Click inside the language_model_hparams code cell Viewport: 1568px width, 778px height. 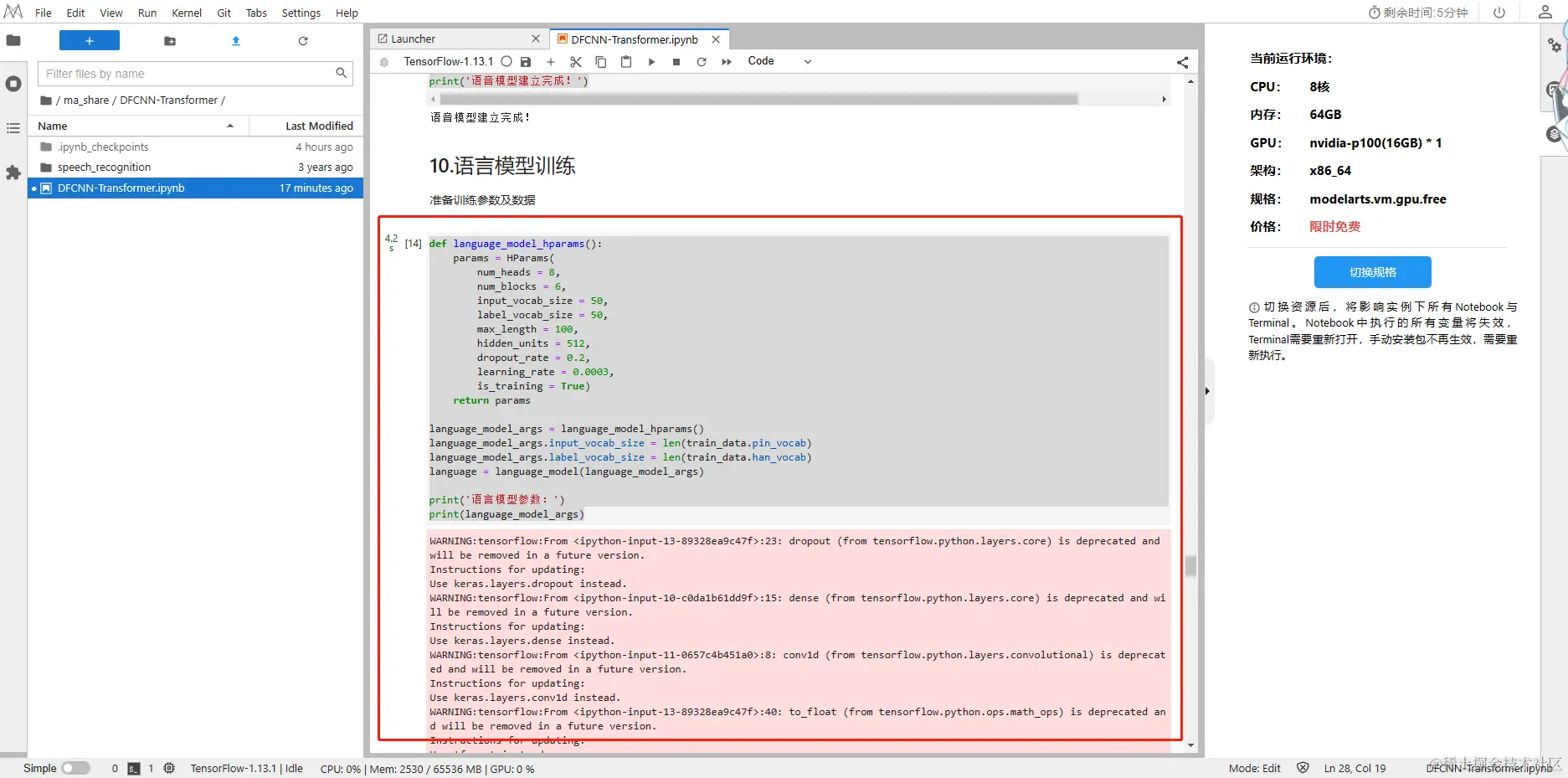pyautogui.click(x=798, y=379)
